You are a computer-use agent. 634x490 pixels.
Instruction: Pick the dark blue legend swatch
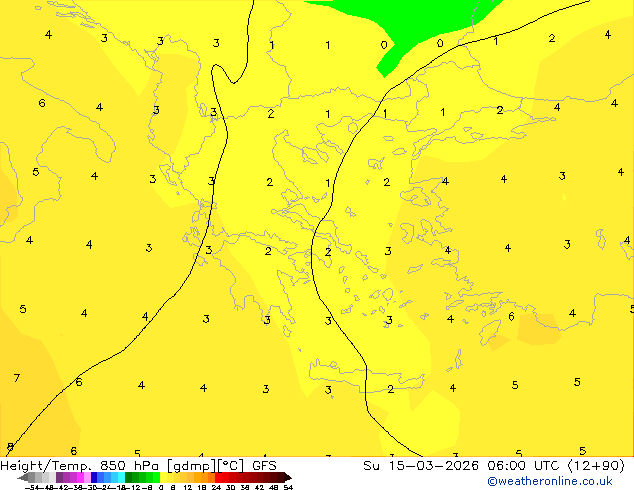94,477
